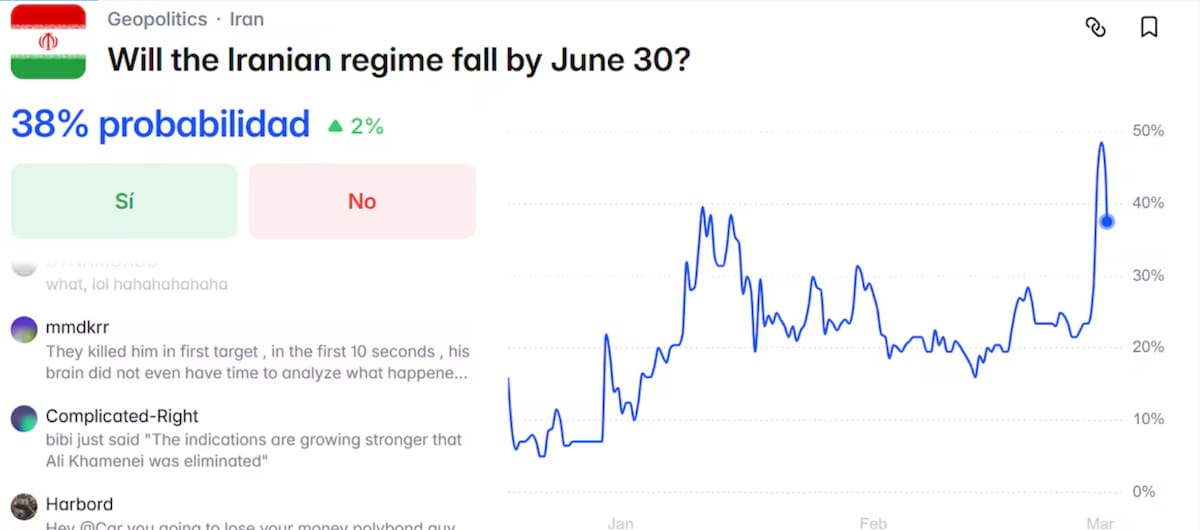Open Harbord's profile avatar
The height and width of the screenshot is (530, 1200).
24,505
